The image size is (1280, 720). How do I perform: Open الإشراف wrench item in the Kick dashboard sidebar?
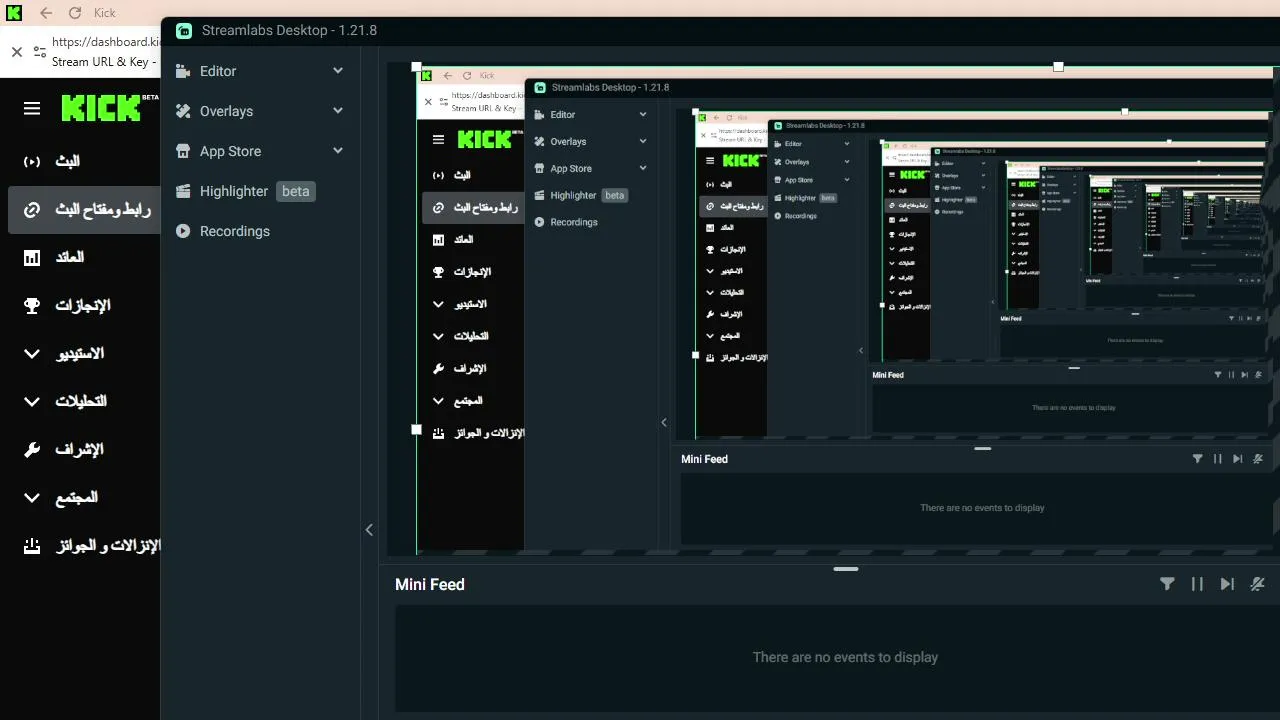coord(80,449)
